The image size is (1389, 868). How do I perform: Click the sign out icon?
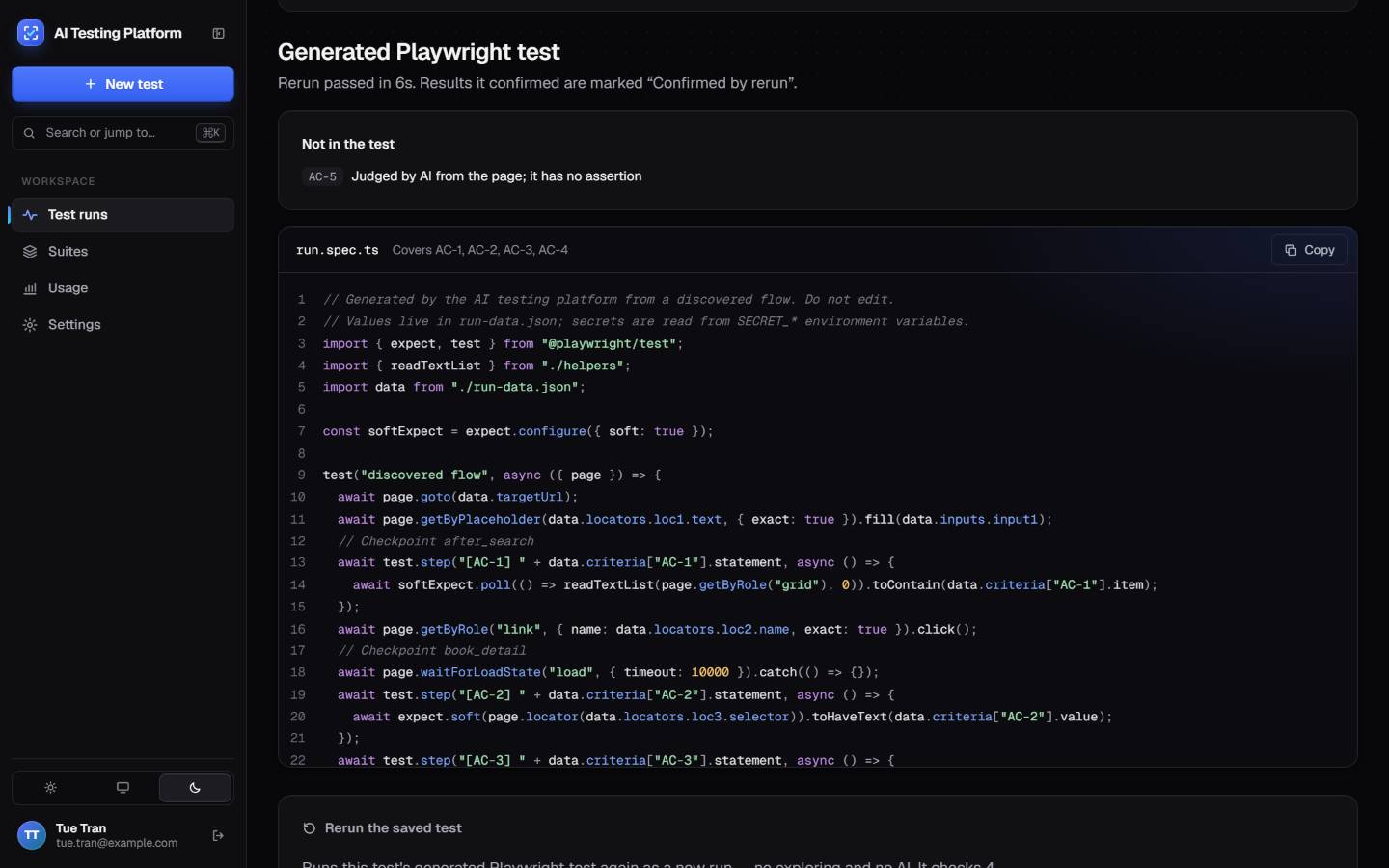[x=218, y=835]
